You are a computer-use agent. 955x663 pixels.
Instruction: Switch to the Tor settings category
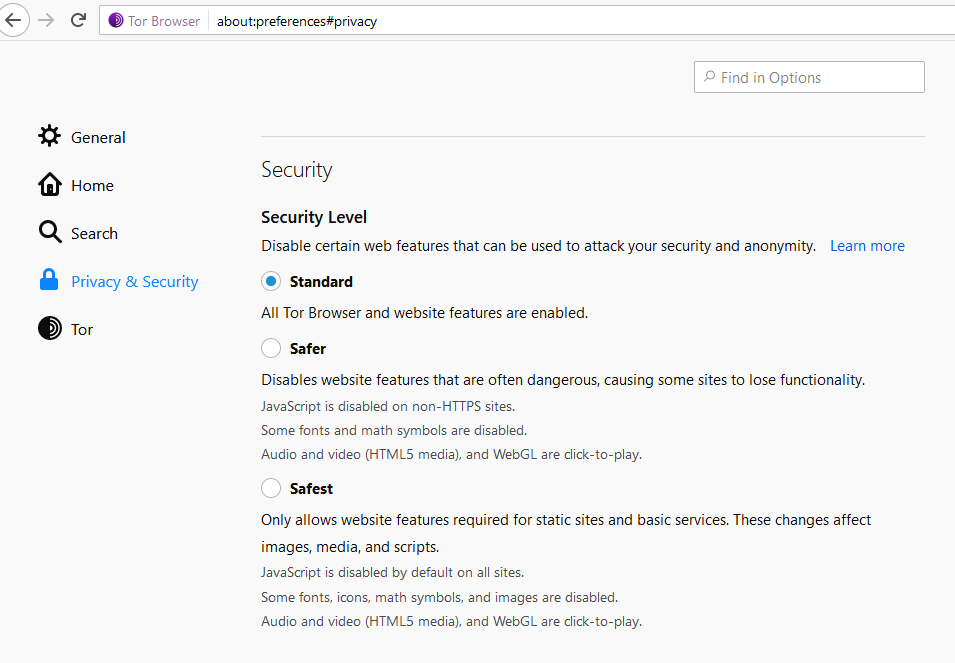coord(82,329)
